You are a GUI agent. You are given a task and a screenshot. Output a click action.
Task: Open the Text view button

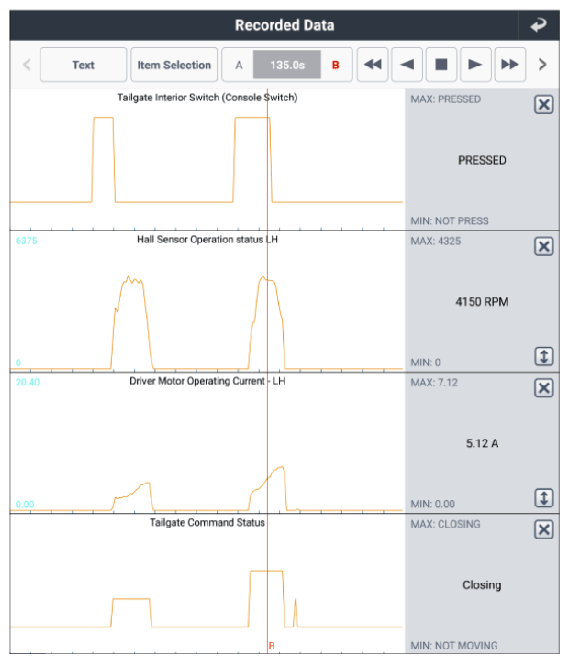(x=83, y=65)
